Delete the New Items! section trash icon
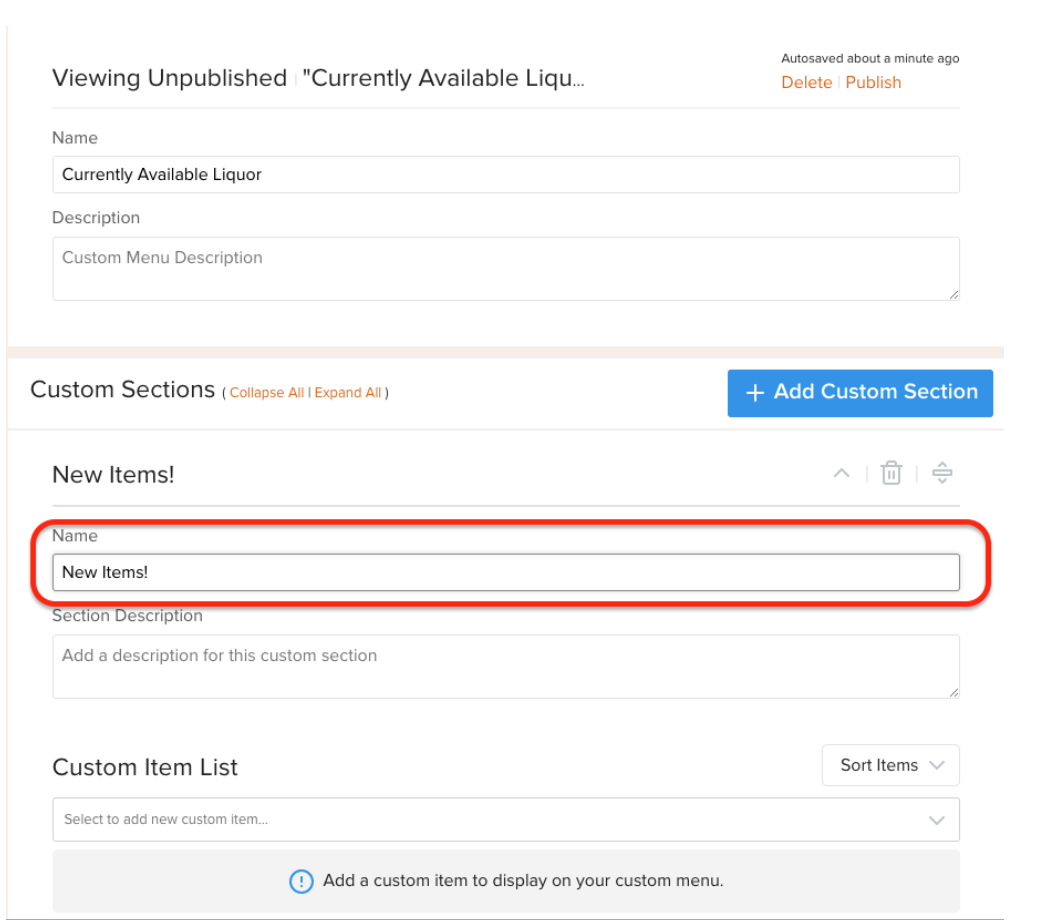 891,473
